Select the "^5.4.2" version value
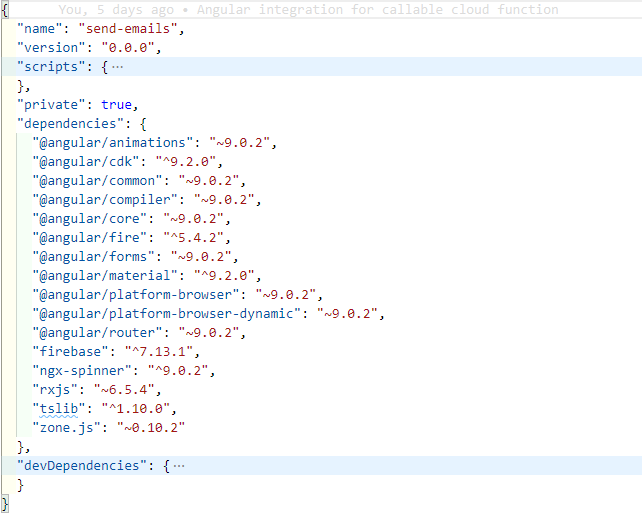 click(x=193, y=238)
